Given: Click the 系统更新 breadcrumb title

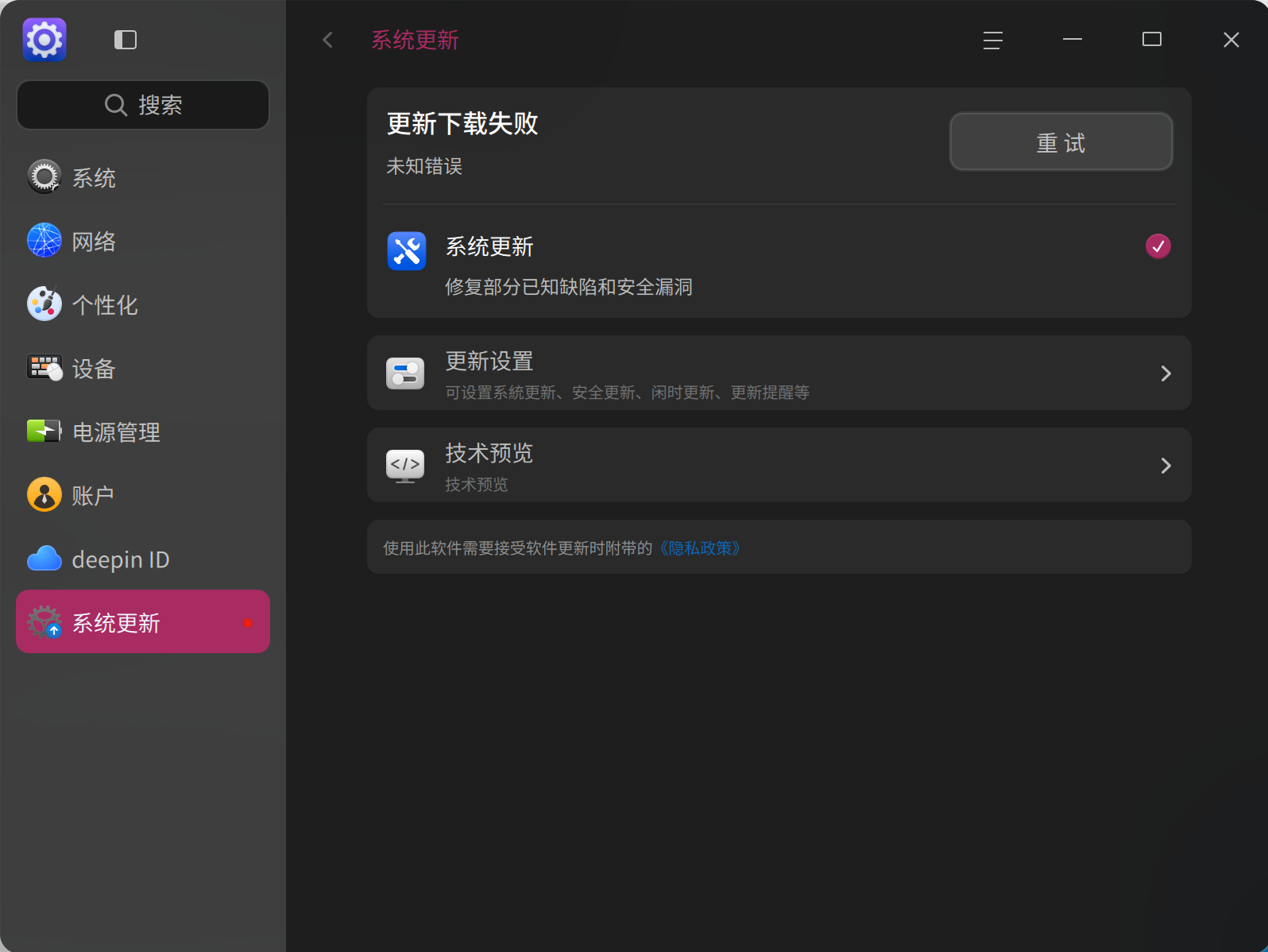Looking at the screenshot, I should click(x=415, y=40).
